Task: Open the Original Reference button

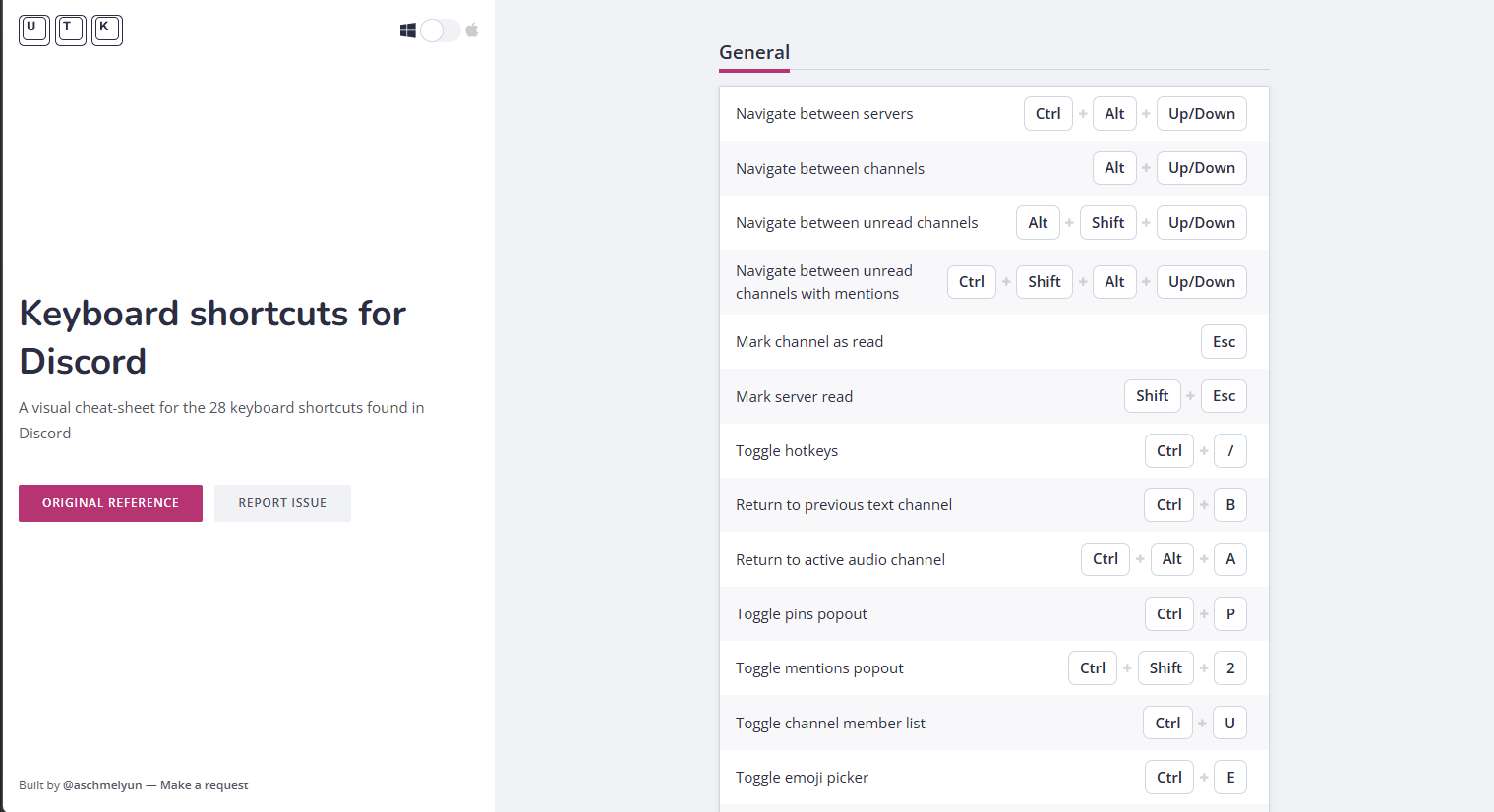Action: click(110, 503)
